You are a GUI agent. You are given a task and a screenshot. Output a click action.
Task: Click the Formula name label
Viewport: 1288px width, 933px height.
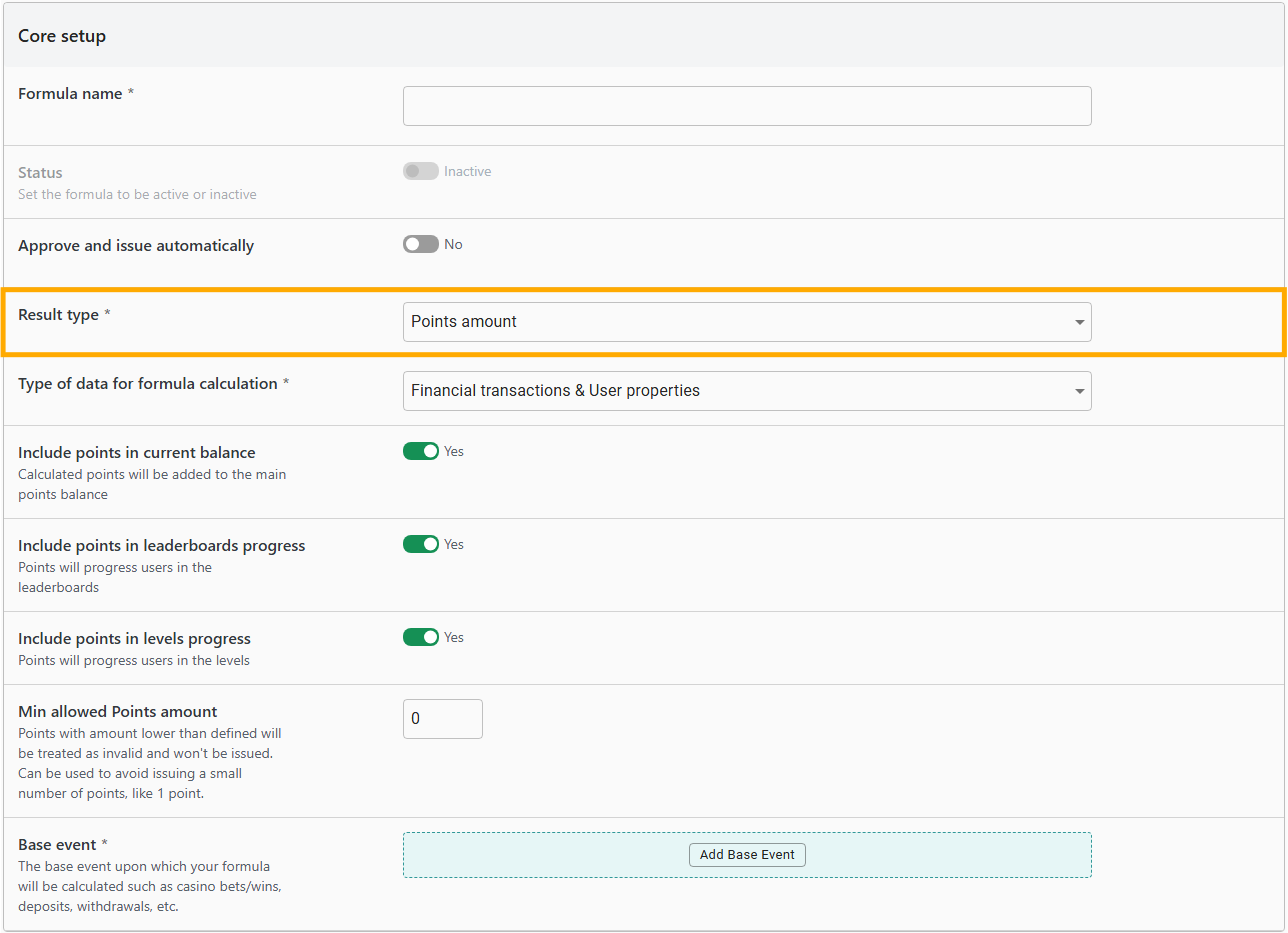click(x=70, y=94)
